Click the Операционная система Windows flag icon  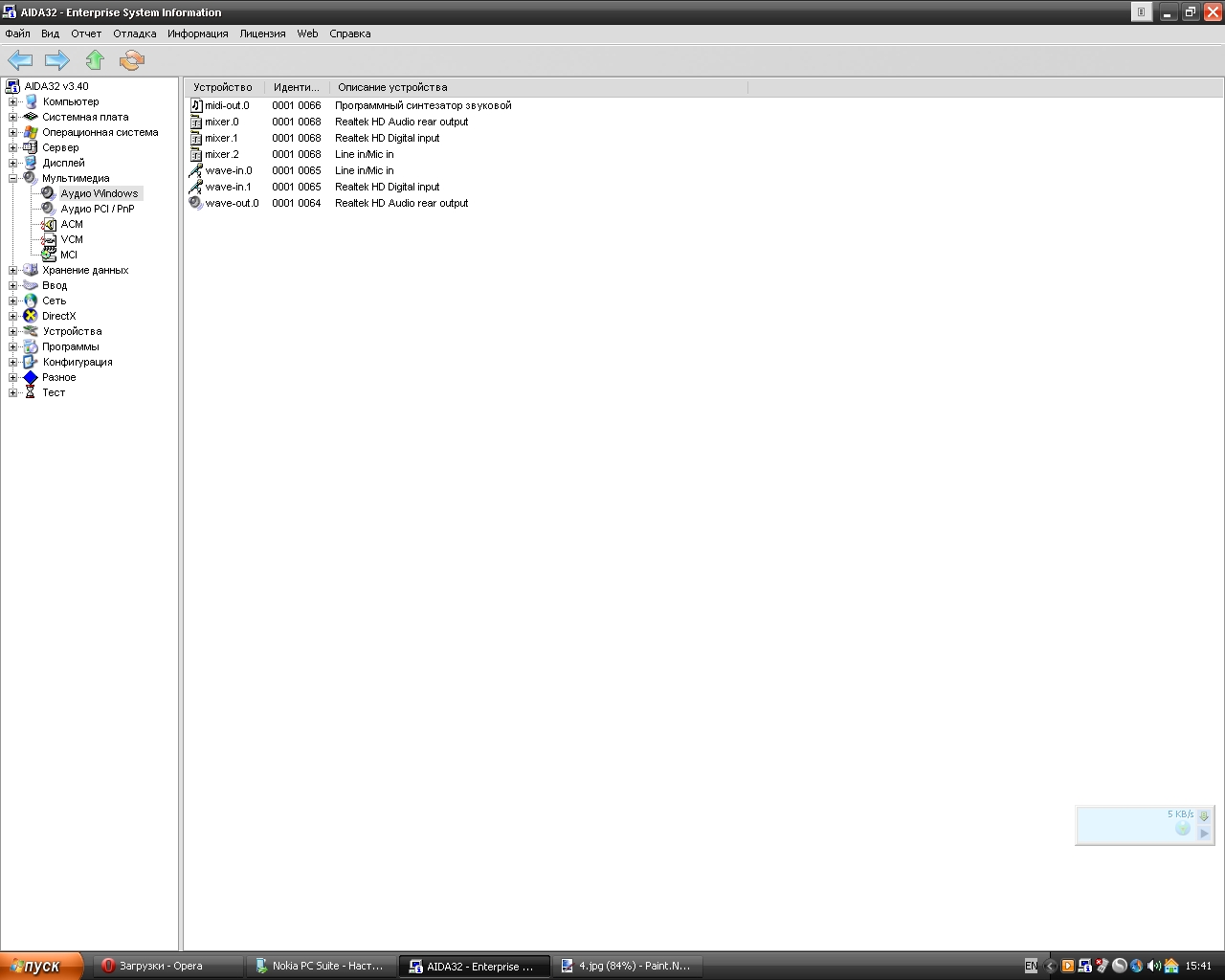[31, 132]
